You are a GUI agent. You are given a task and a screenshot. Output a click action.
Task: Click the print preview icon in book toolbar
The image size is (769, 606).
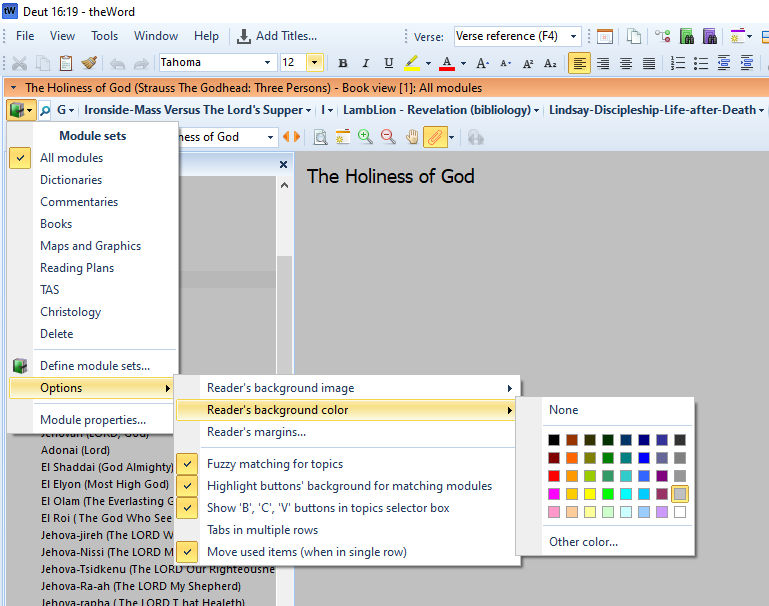(320, 137)
